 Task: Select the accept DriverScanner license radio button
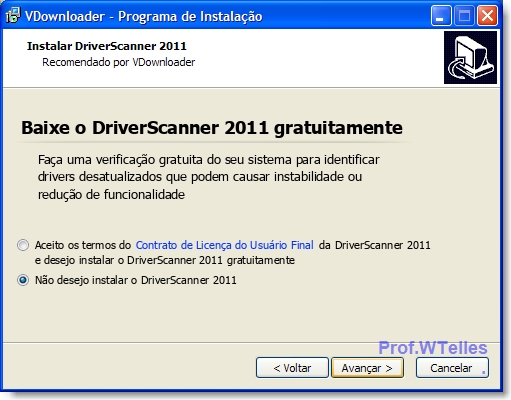(23, 245)
